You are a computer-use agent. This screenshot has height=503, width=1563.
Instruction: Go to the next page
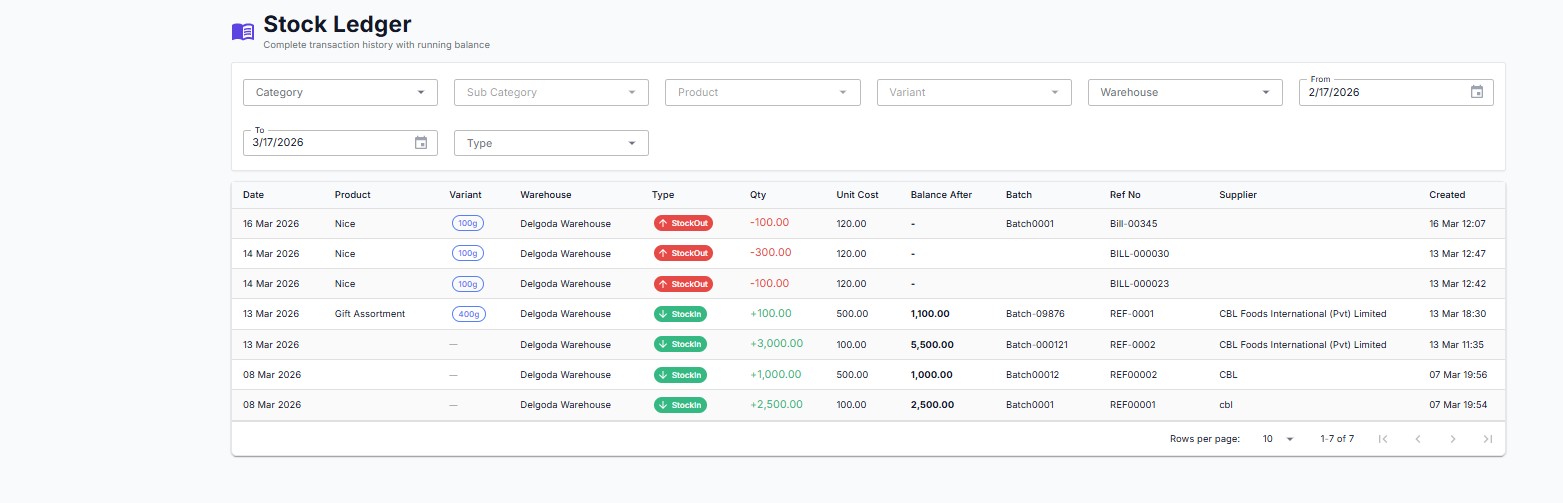[x=1453, y=439]
